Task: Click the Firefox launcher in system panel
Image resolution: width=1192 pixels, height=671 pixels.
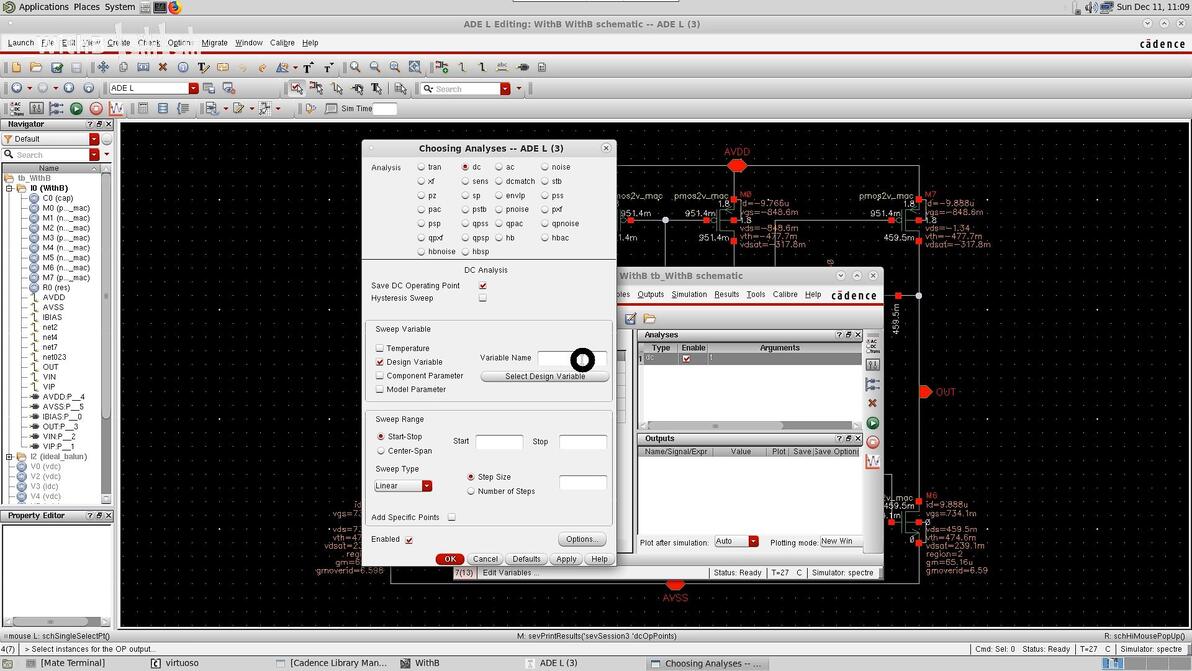Action: click(x=175, y=7)
